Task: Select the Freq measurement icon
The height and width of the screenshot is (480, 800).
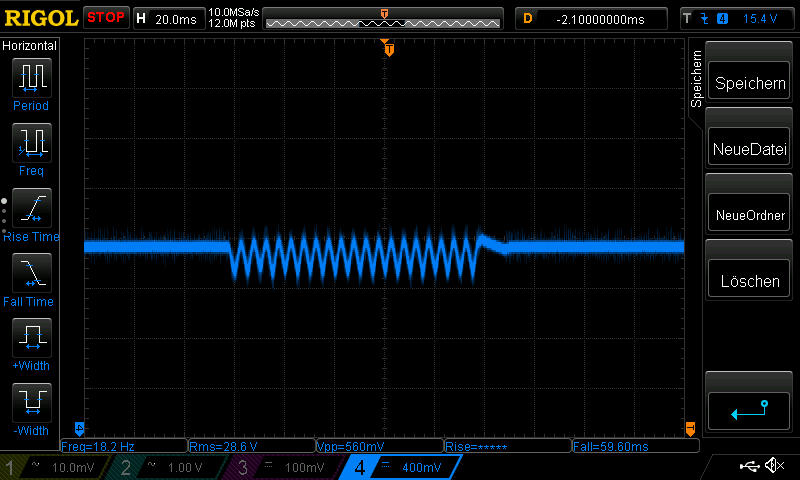Action: (32, 142)
